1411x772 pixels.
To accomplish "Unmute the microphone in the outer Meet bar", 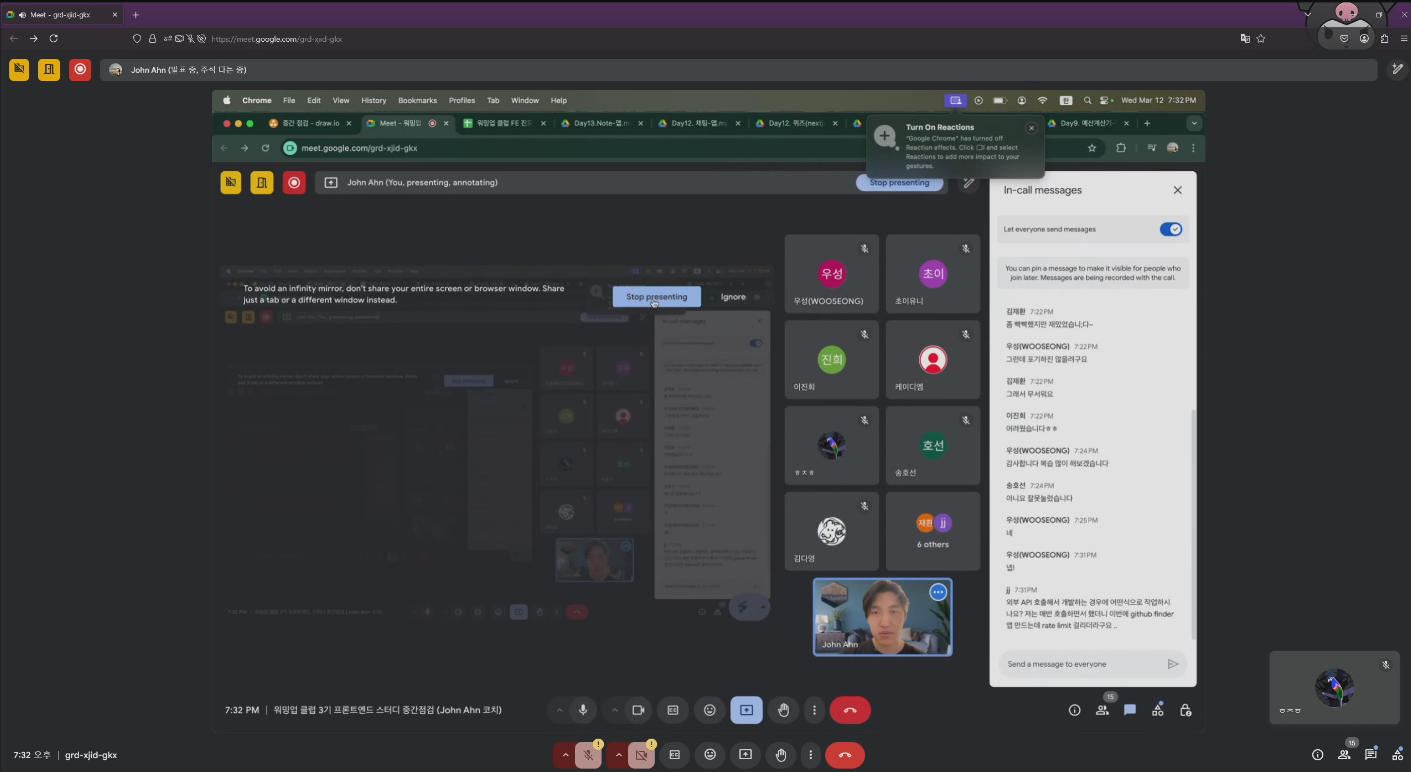I will tap(589, 755).
